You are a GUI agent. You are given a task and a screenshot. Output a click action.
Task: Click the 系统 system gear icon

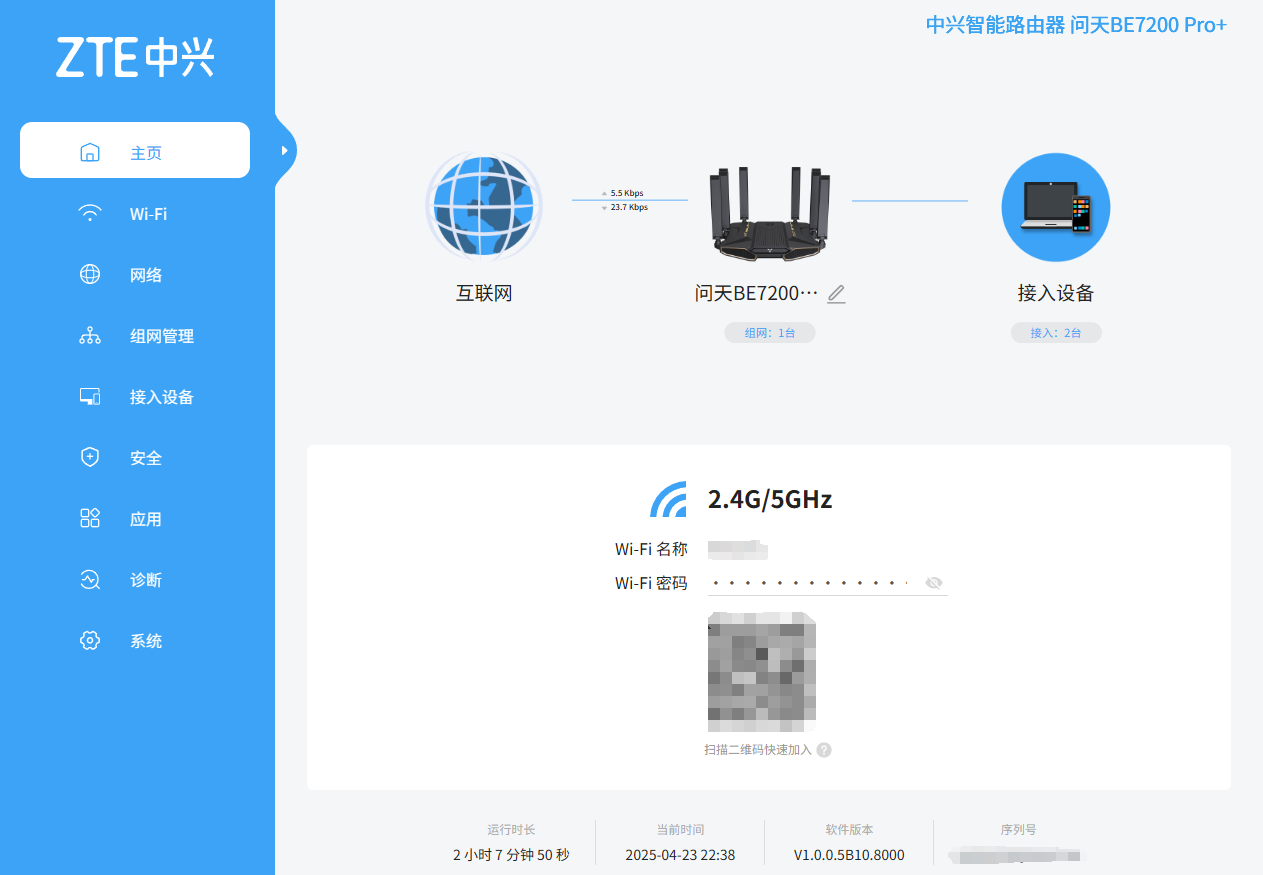point(89,640)
